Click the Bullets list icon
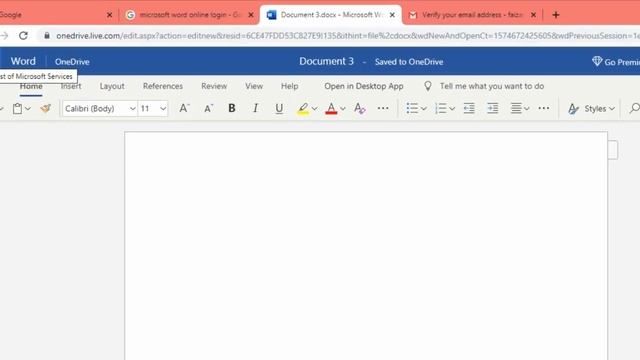640x360 pixels. click(x=412, y=108)
